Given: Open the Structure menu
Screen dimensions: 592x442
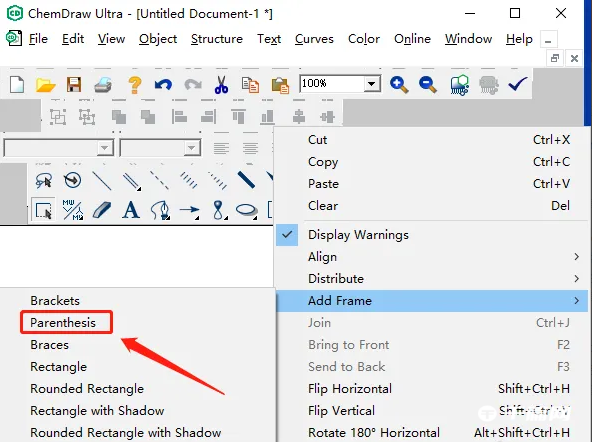Looking at the screenshot, I should (x=217, y=39).
